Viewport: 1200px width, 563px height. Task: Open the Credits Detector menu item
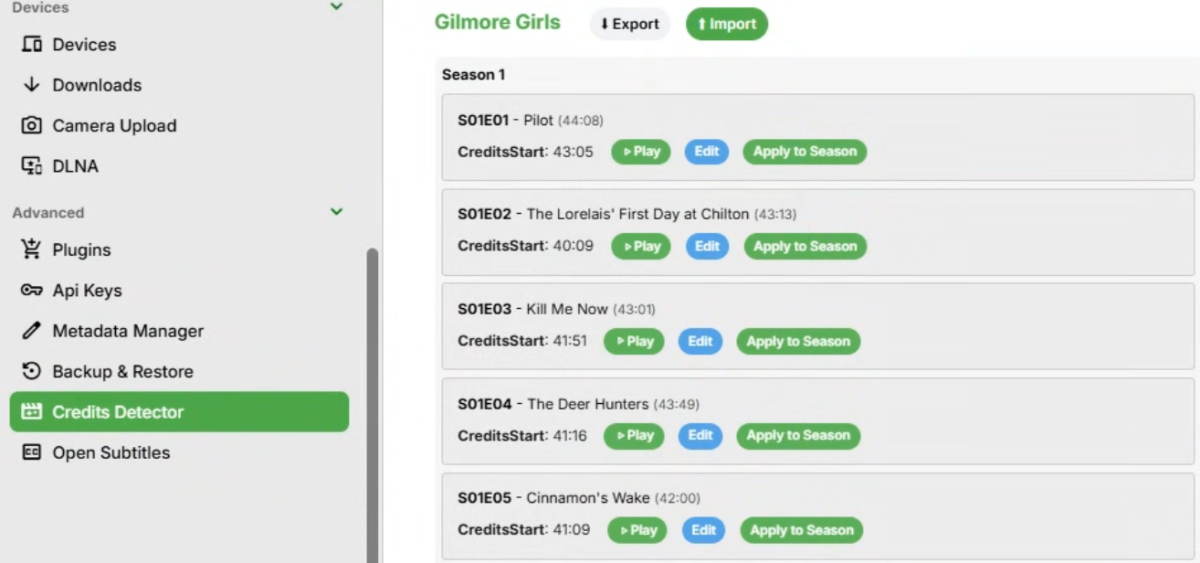179,412
